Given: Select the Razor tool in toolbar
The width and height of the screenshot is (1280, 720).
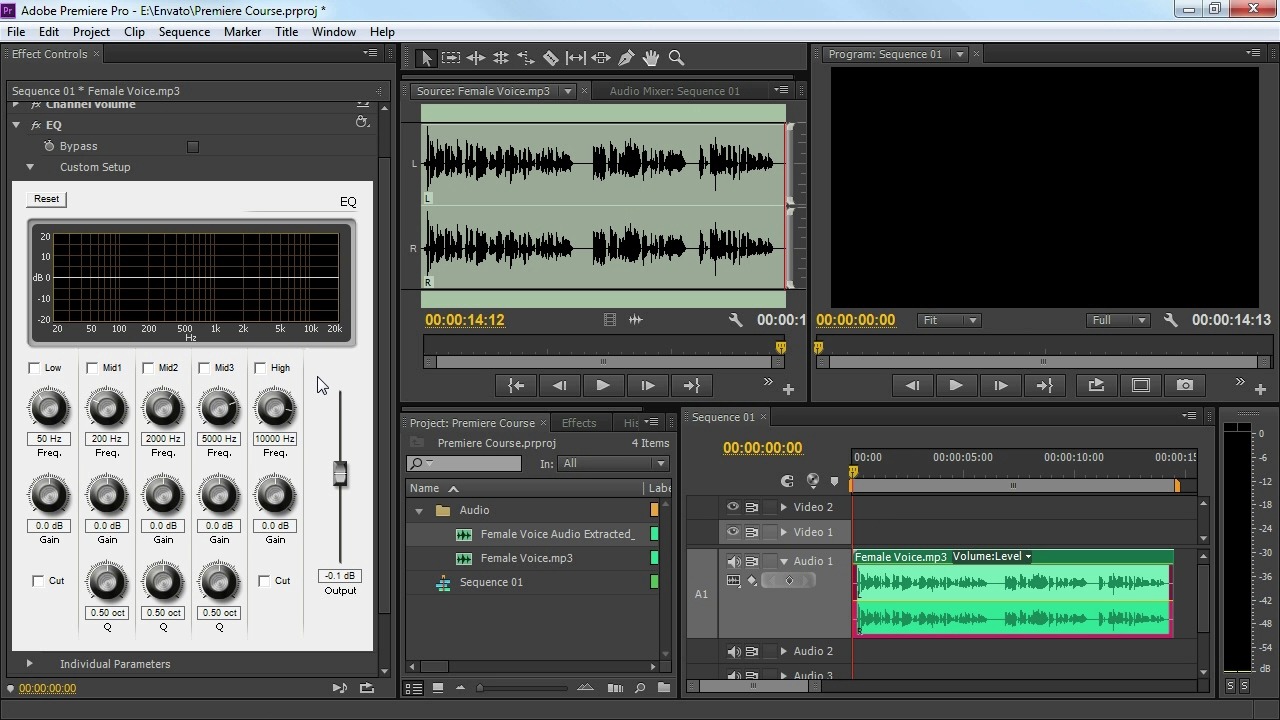Looking at the screenshot, I should click(x=551, y=59).
